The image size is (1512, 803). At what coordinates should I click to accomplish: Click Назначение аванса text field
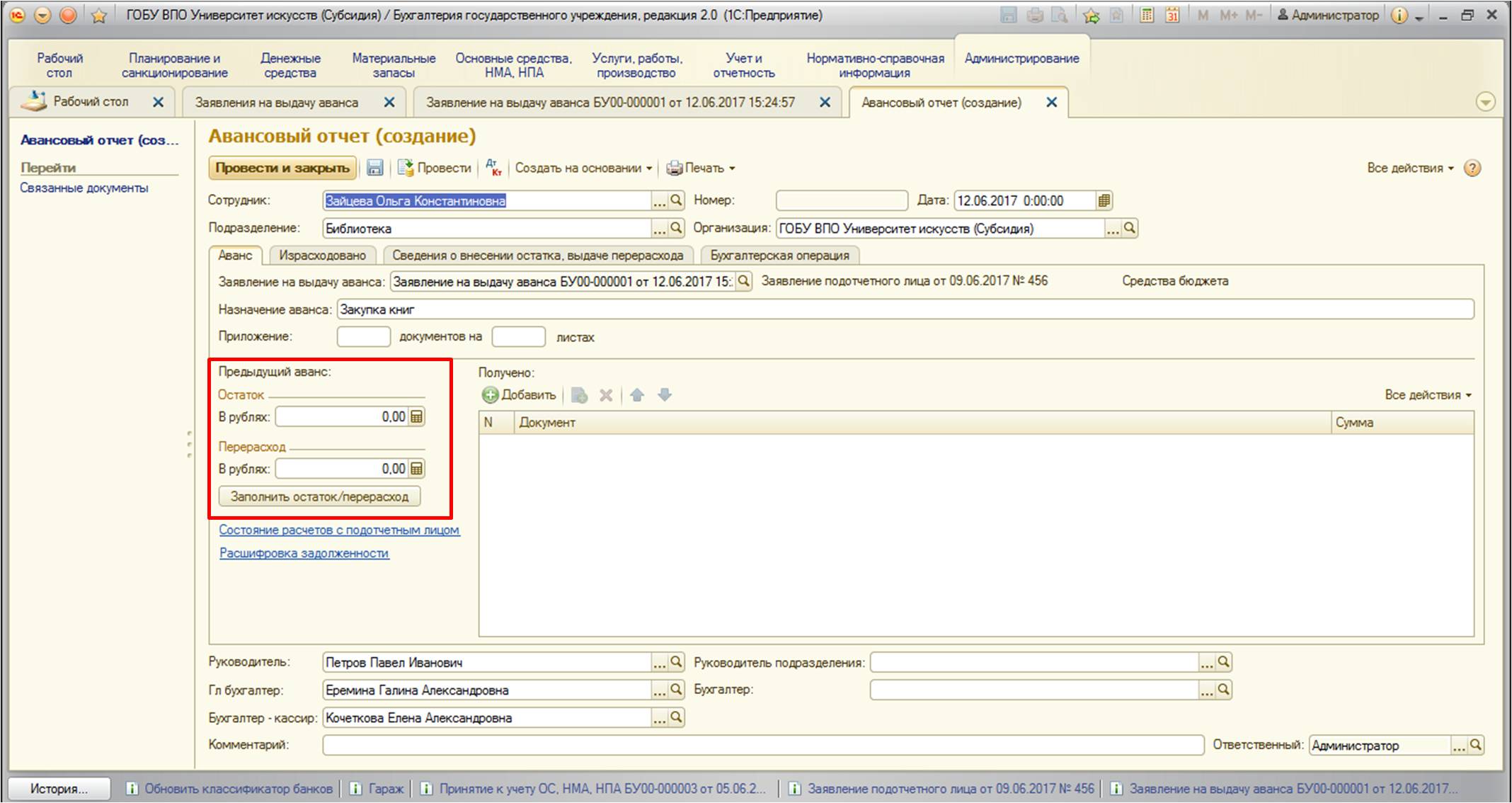tap(905, 309)
